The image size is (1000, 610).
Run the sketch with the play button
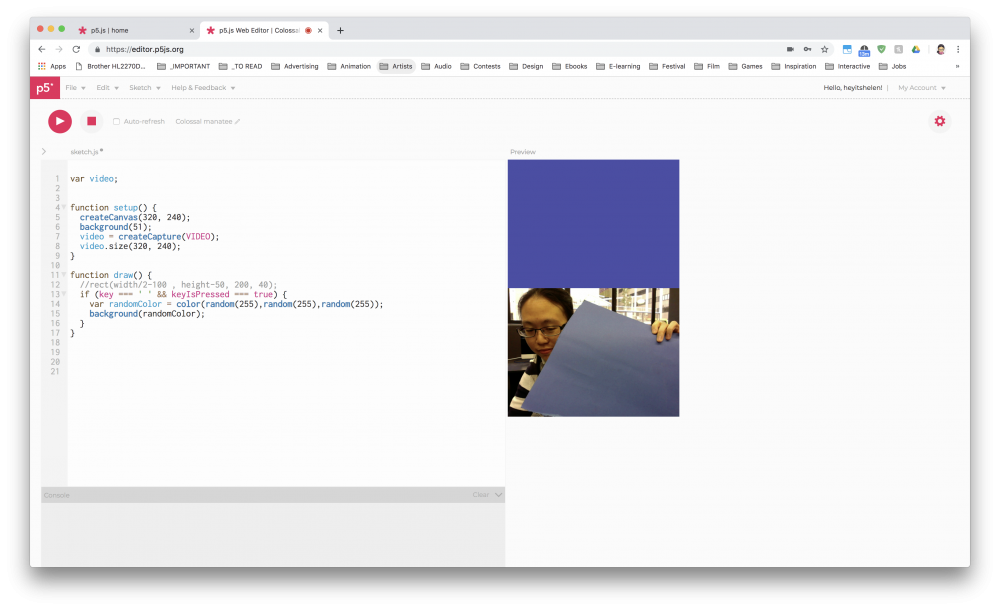pos(60,121)
